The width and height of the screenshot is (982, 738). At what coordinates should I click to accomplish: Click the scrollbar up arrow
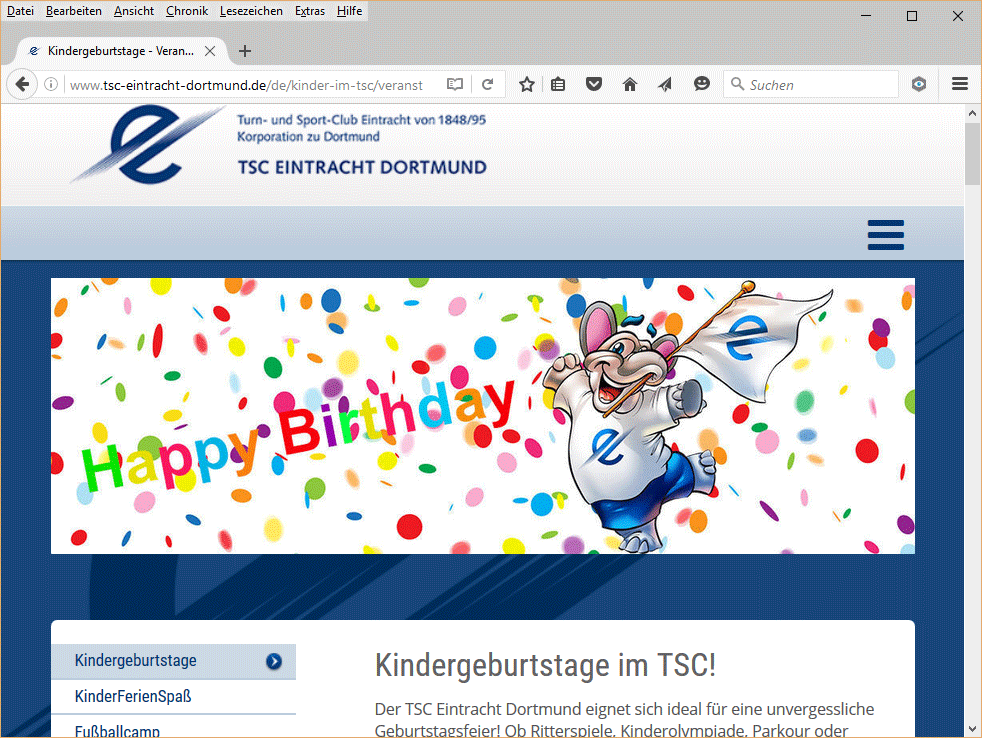tap(972, 113)
